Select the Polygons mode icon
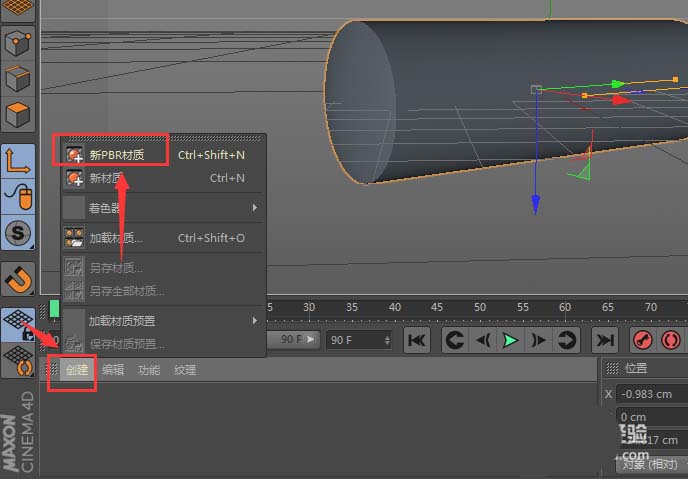Viewport: 688px width, 479px height. [18, 114]
